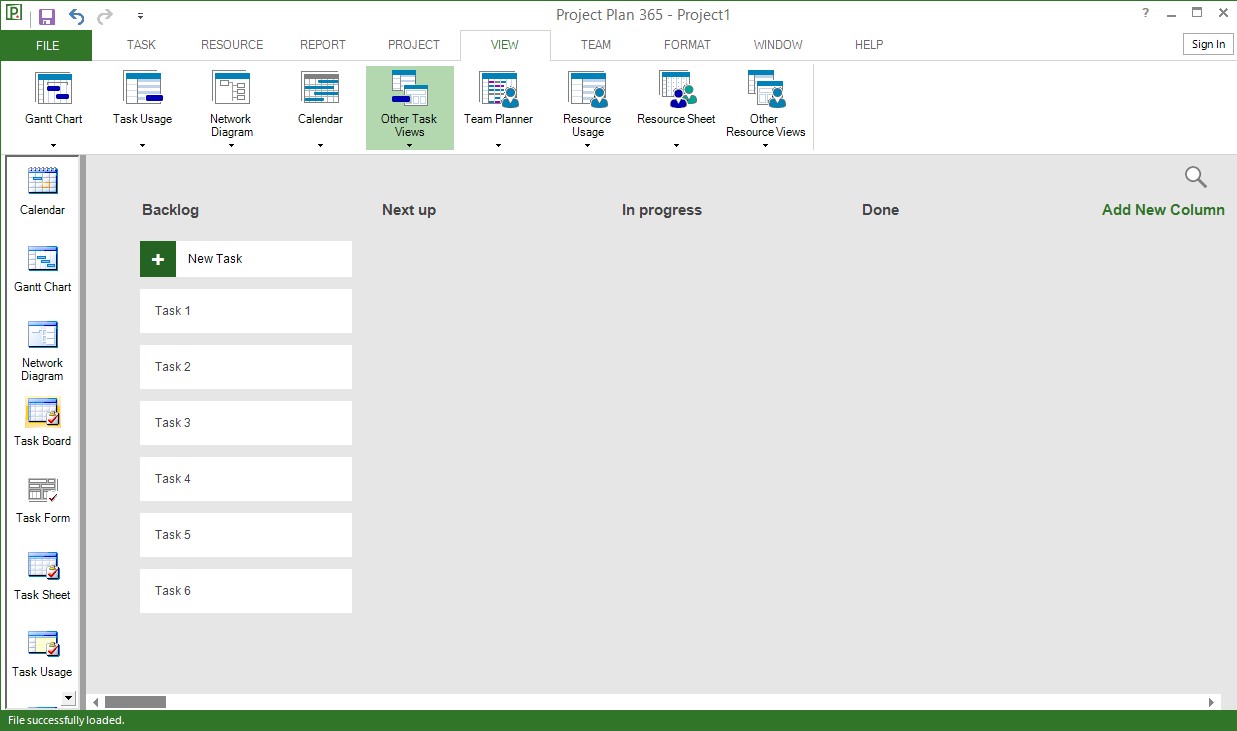Select the Task 5 card

point(246,535)
